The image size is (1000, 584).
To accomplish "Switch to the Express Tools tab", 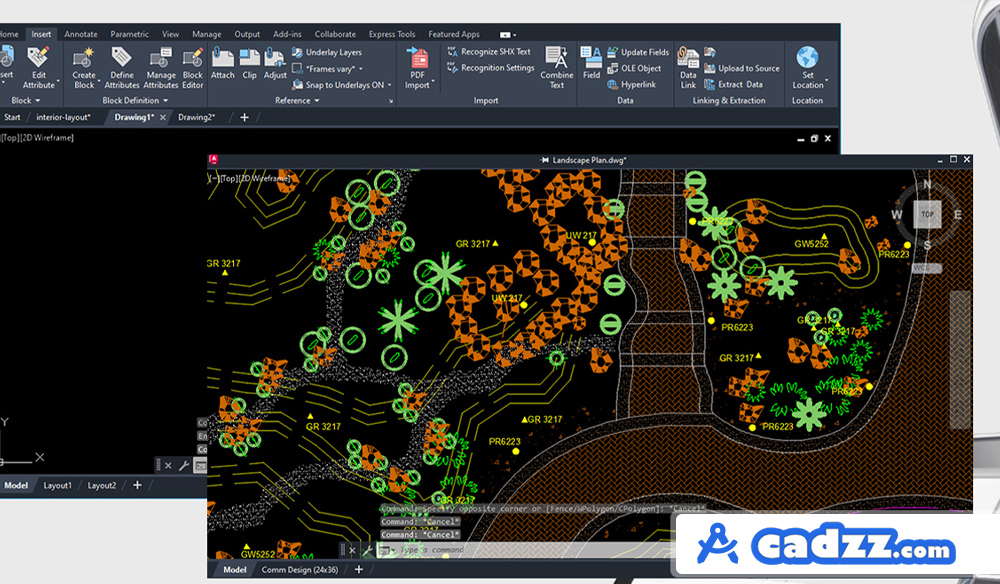I will click(392, 34).
